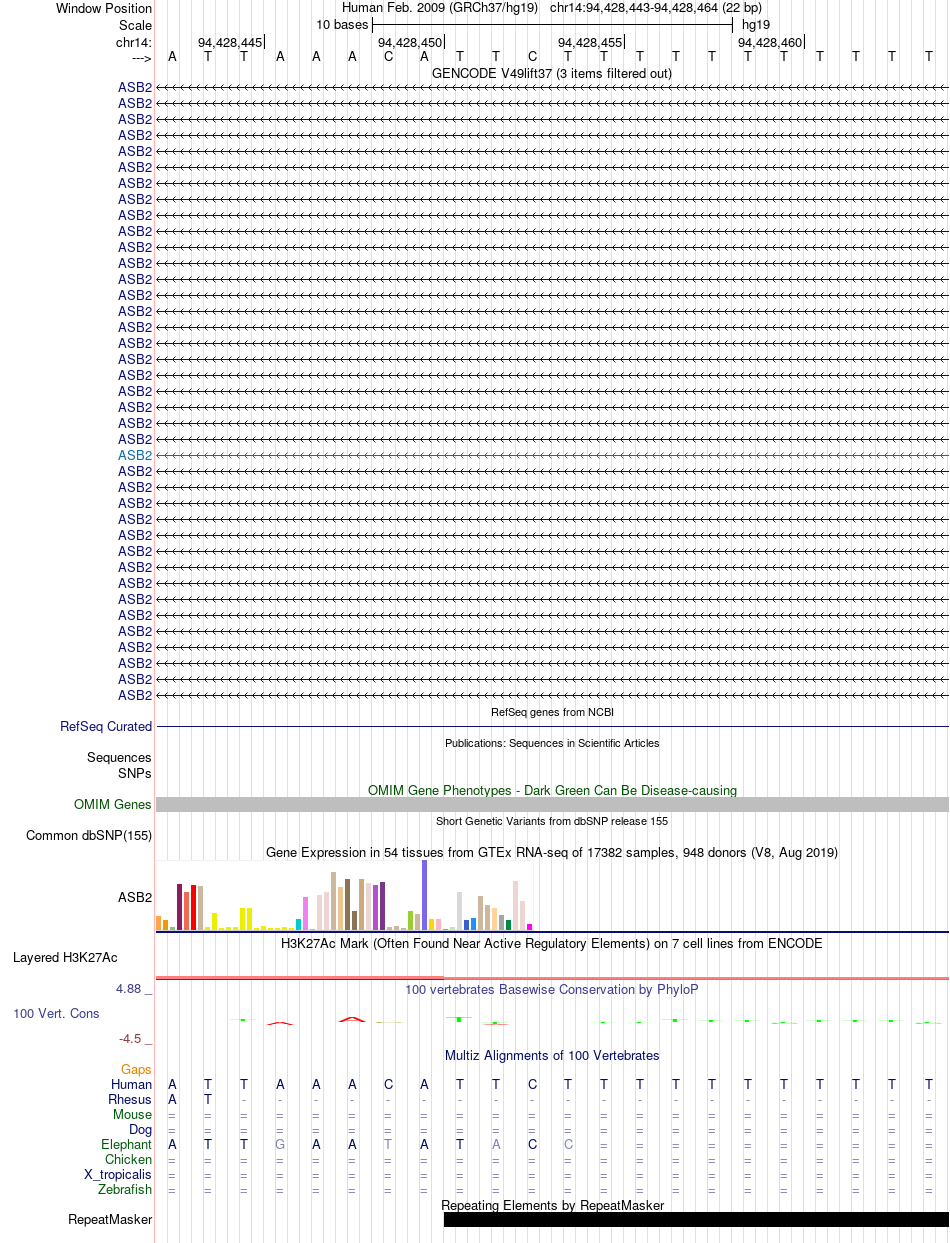Select the Zebrafish alignment row label
950x1243 pixels.
[125, 1189]
